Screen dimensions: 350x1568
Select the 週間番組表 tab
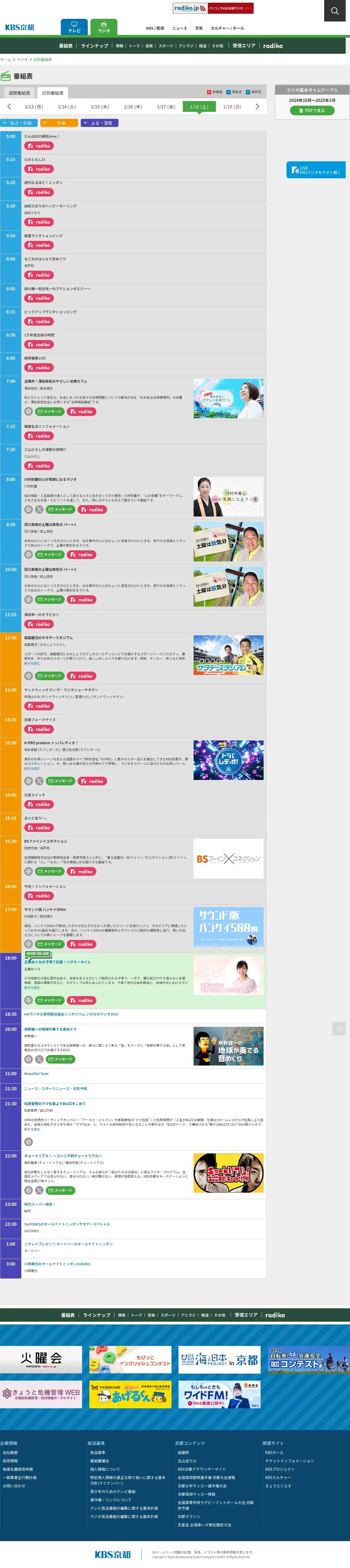(x=19, y=93)
